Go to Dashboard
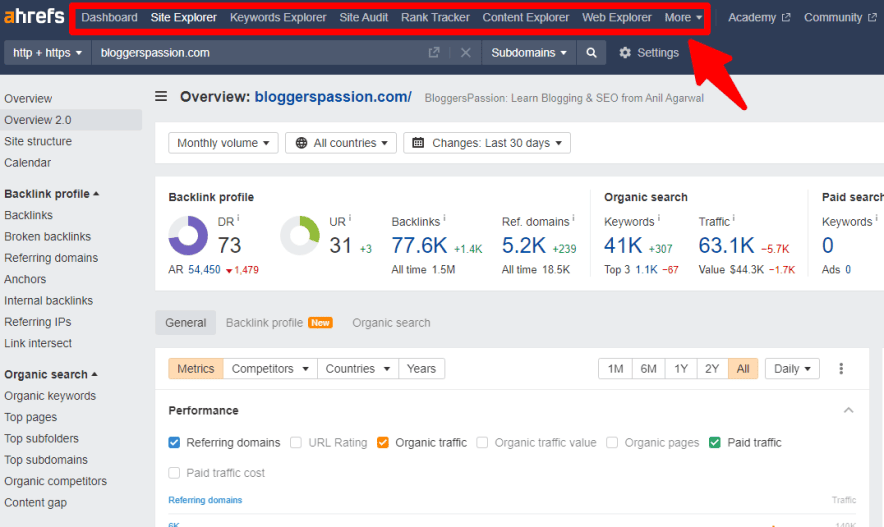The image size is (884, 527). (x=109, y=17)
